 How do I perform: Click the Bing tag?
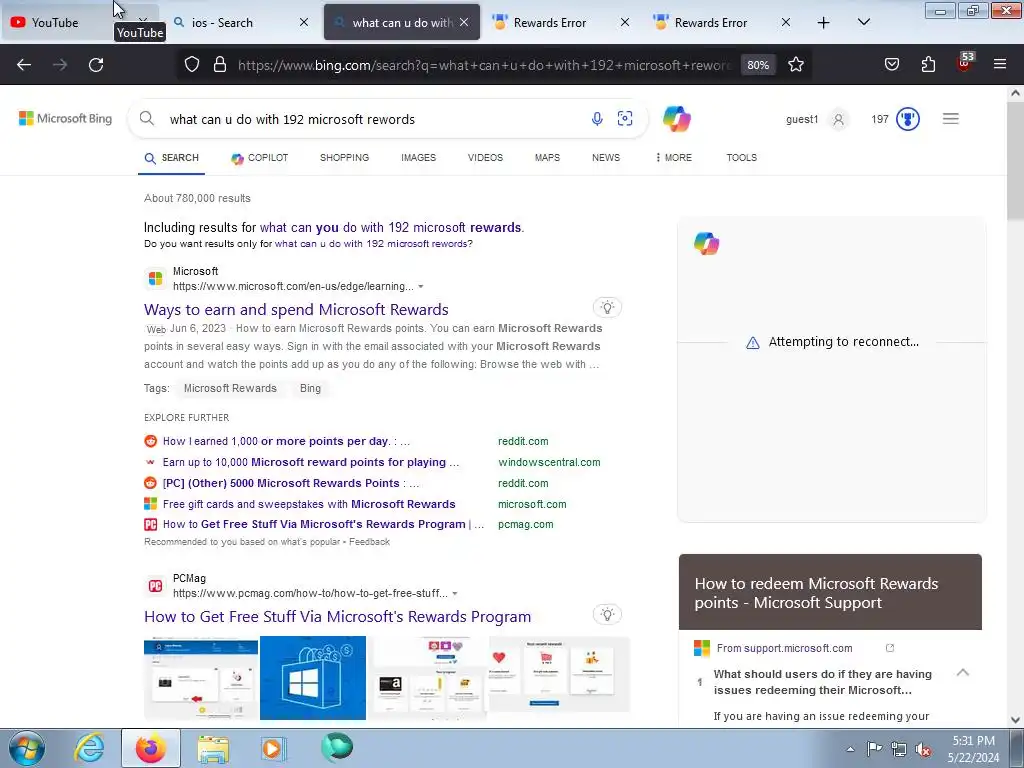click(x=310, y=388)
